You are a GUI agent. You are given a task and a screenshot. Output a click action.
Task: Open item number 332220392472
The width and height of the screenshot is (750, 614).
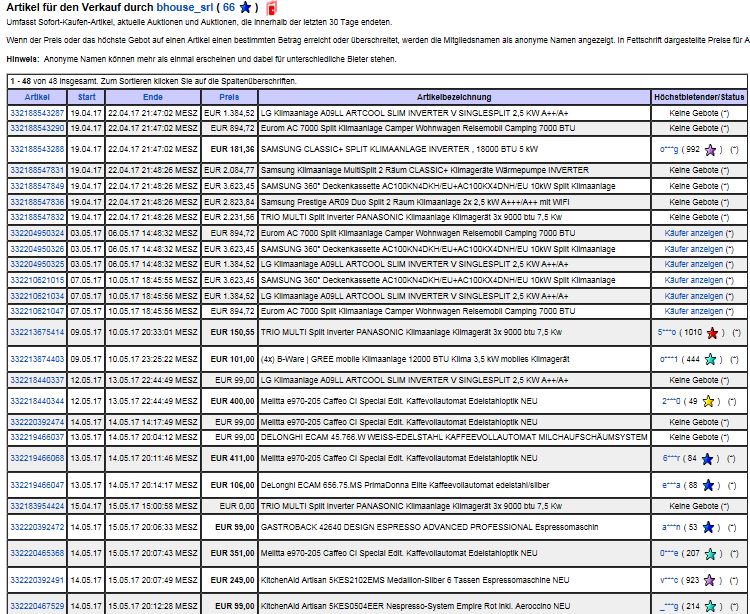tap(37, 527)
